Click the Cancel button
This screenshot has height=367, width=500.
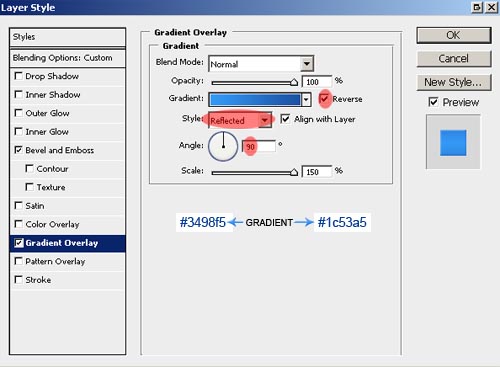[x=454, y=59]
